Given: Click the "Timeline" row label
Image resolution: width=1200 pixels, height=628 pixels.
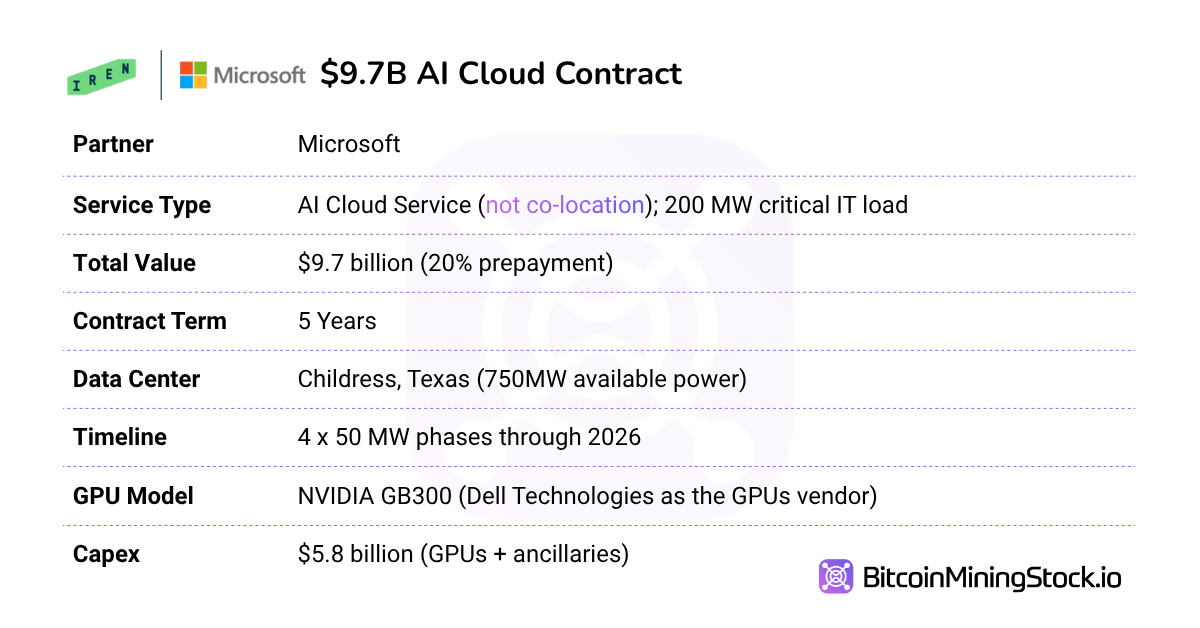Looking at the screenshot, I should (119, 437).
